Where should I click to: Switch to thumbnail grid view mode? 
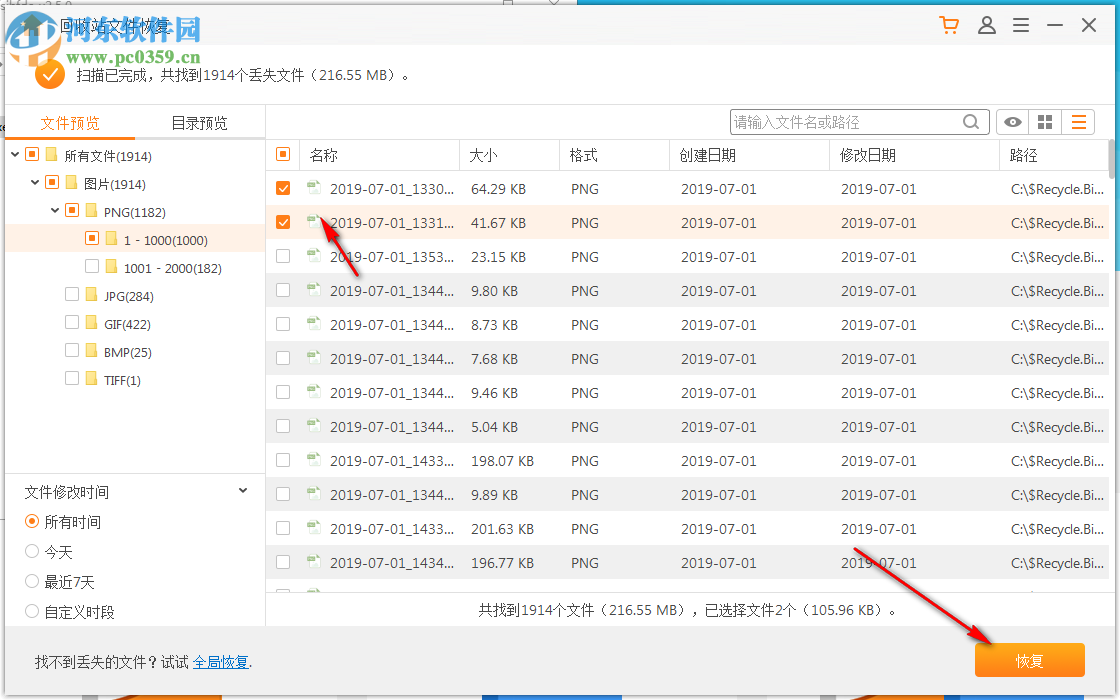(1045, 121)
